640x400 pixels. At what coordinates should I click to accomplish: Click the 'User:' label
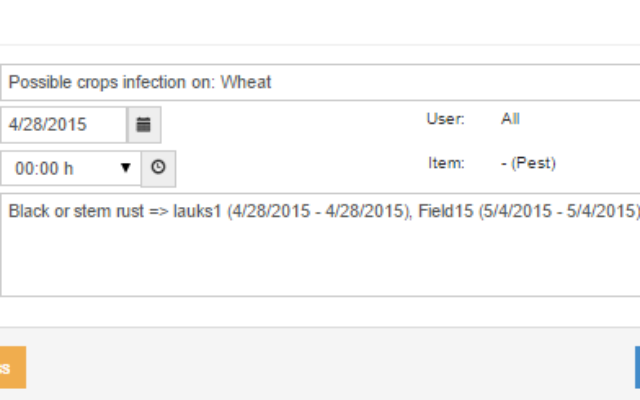coord(445,119)
